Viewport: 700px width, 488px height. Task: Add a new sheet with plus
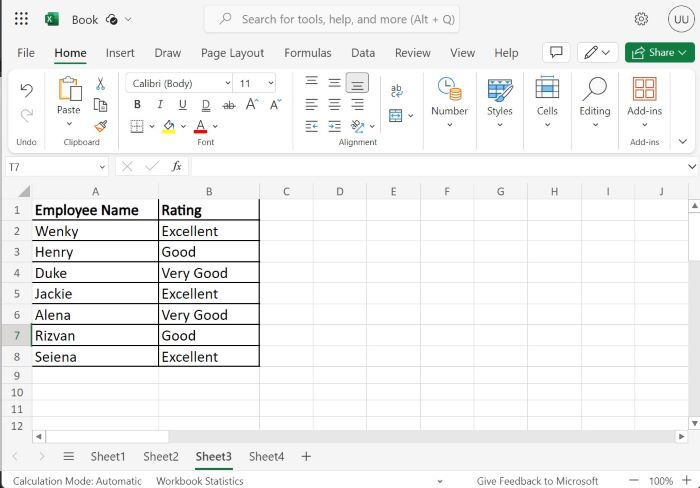click(306, 456)
